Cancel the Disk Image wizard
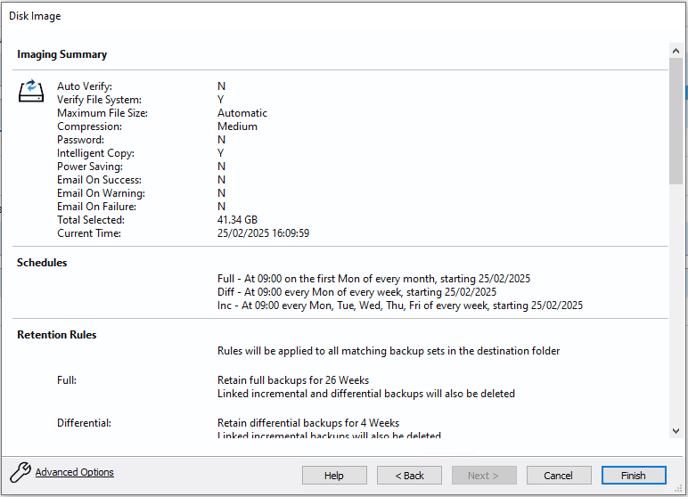 [558, 475]
